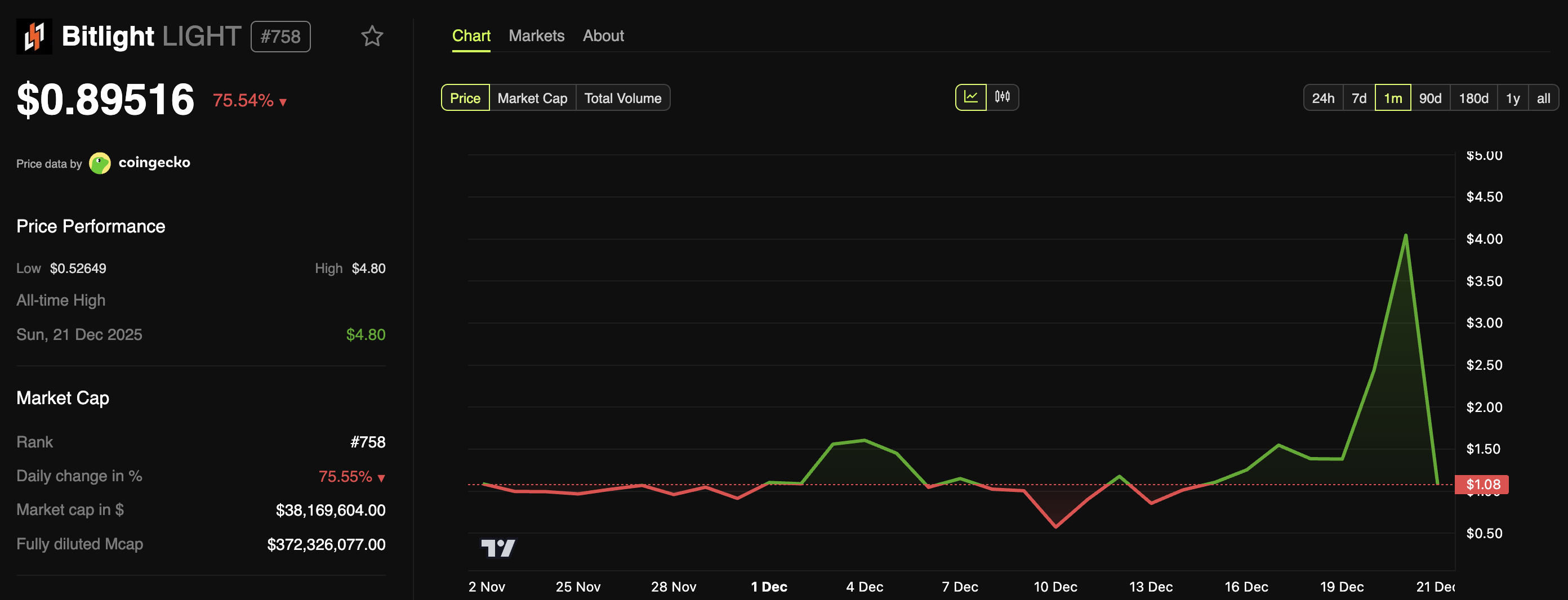
Task: Select the Price view toggle
Action: pyautogui.click(x=465, y=97)
